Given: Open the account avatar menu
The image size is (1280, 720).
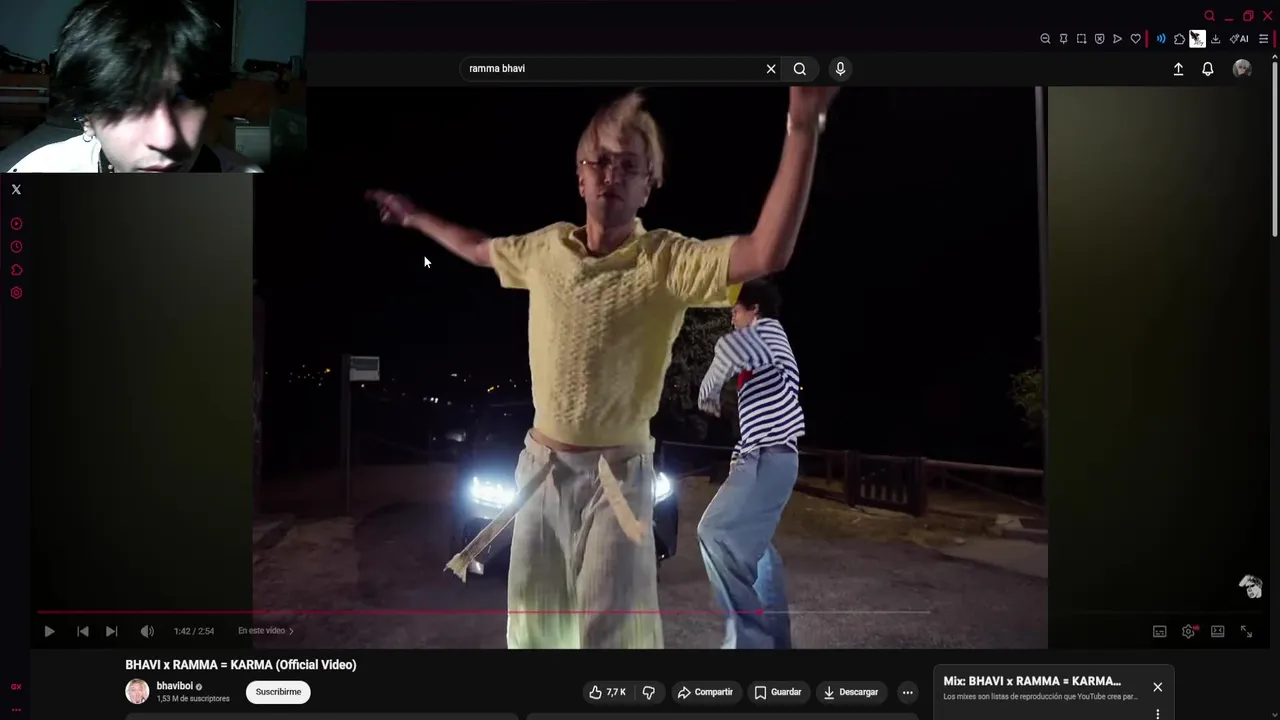Looking at the screenshot, I should point(1242,68).
